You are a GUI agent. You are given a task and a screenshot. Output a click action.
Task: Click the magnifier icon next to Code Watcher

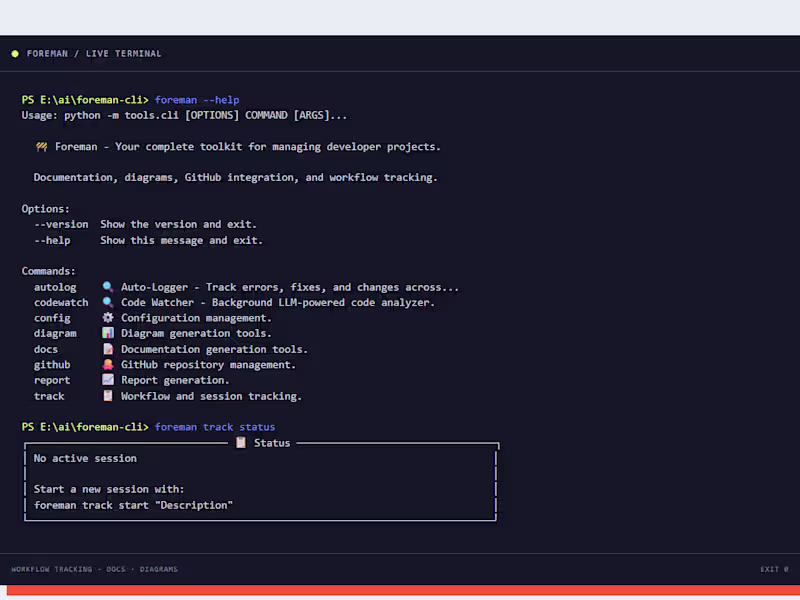tap(108, 302)
